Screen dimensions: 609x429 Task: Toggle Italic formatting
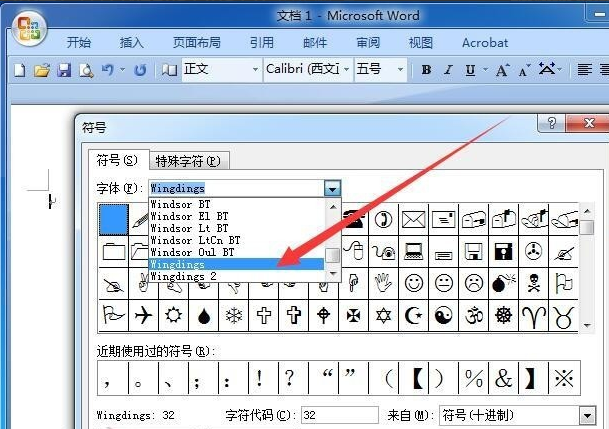click(448, 70)
